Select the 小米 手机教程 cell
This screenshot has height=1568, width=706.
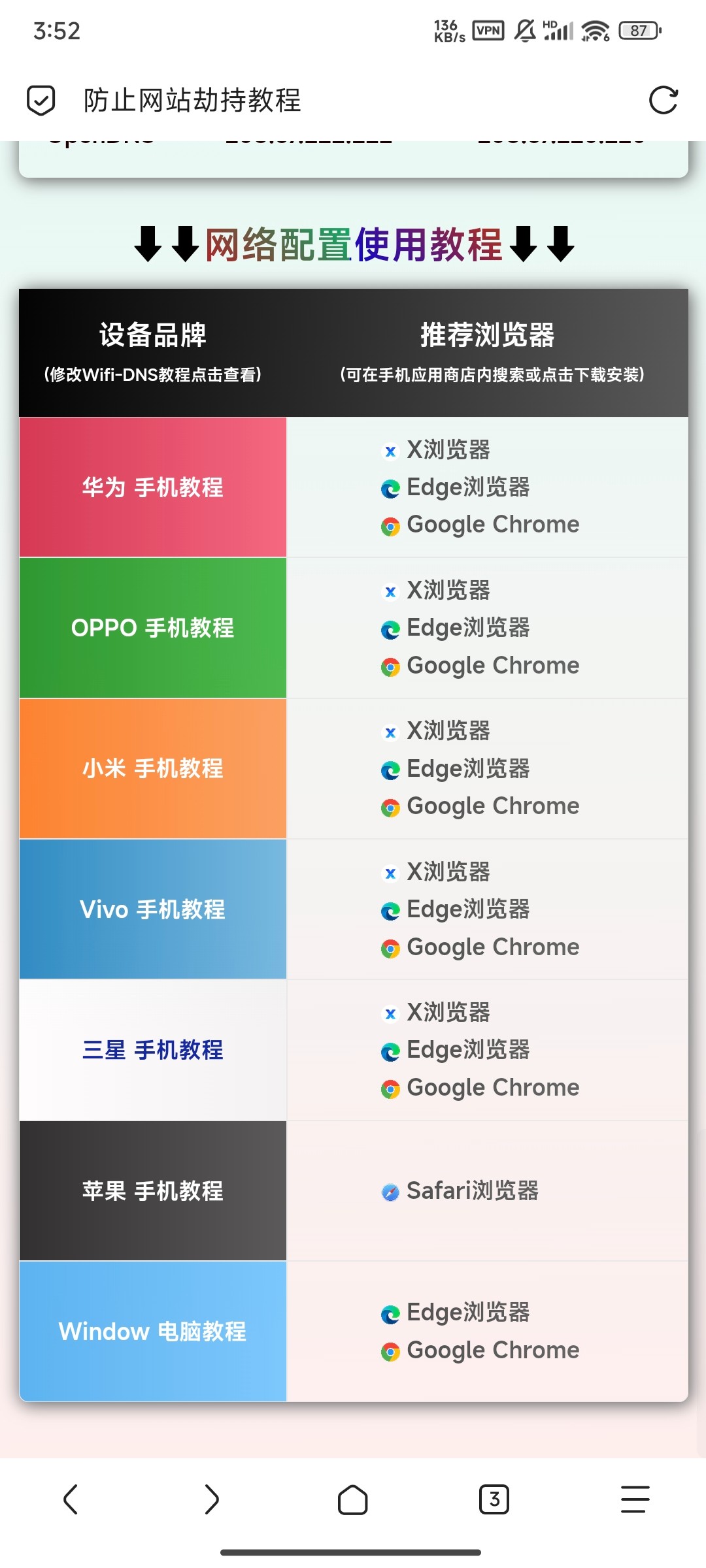pyautogui.click(x=153, y=769)
